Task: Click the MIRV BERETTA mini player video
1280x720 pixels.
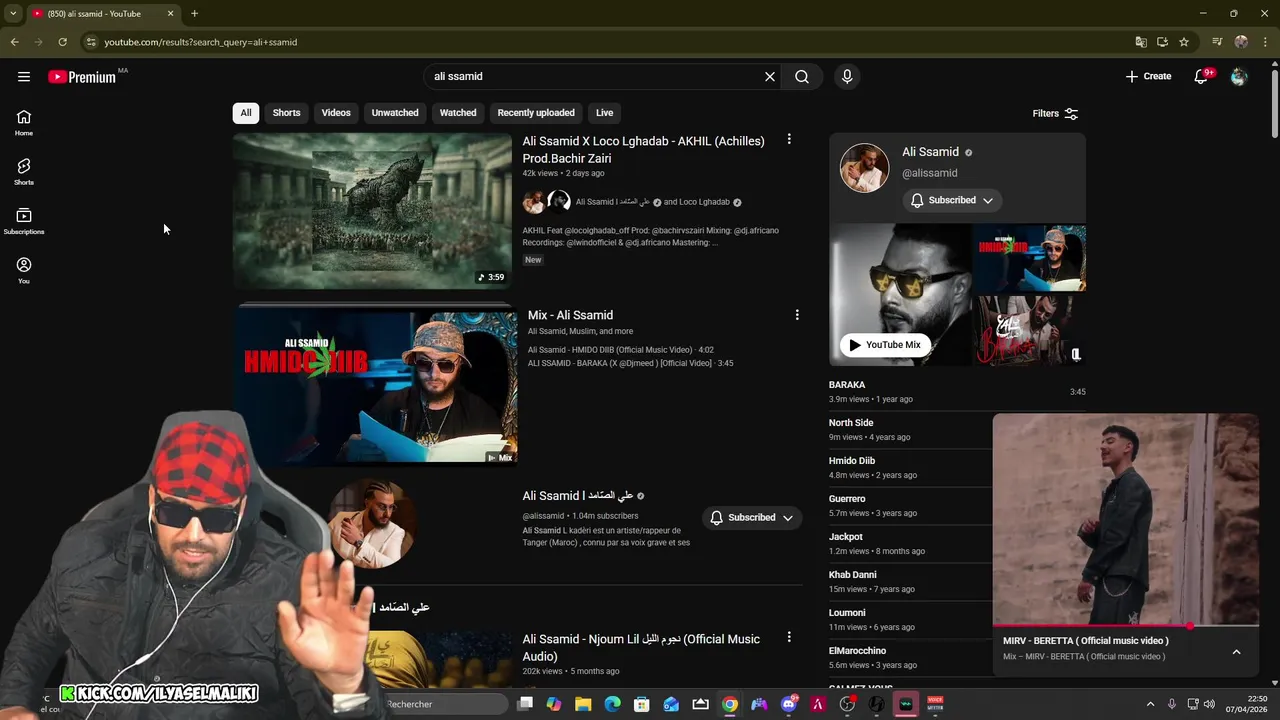Action: click(x=1126, y=519)
